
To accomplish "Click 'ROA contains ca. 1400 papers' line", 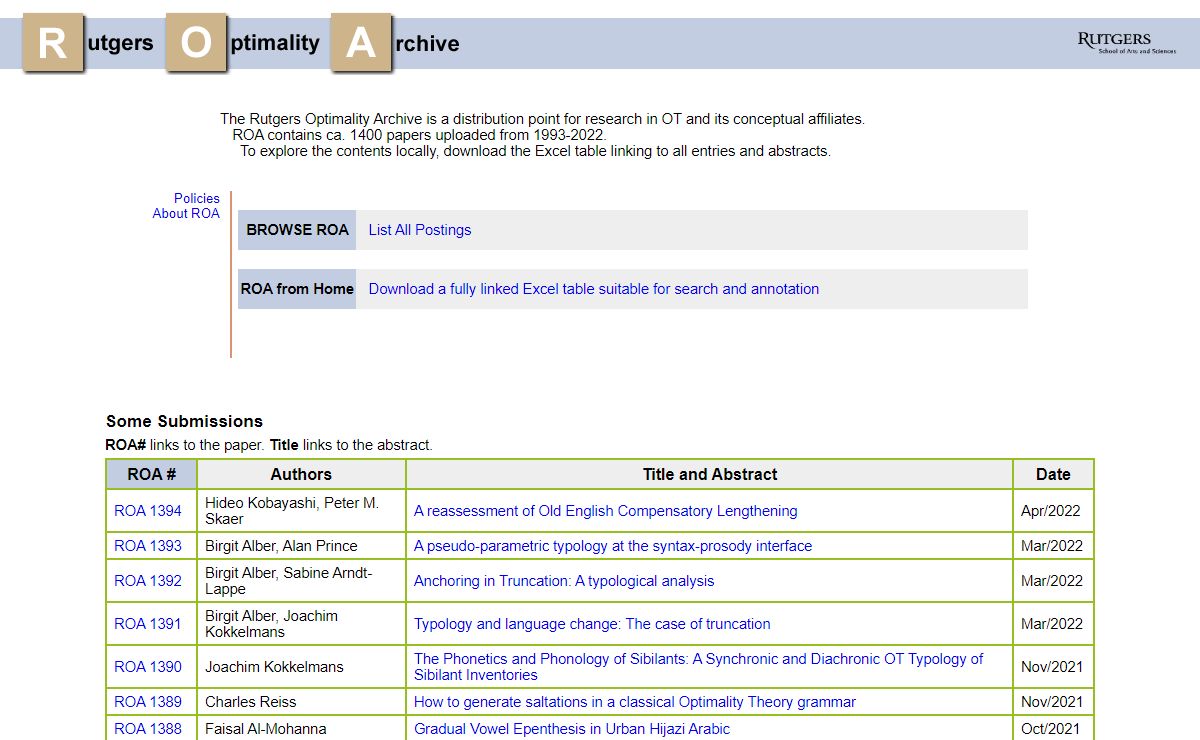I will (x=419, y=135).
